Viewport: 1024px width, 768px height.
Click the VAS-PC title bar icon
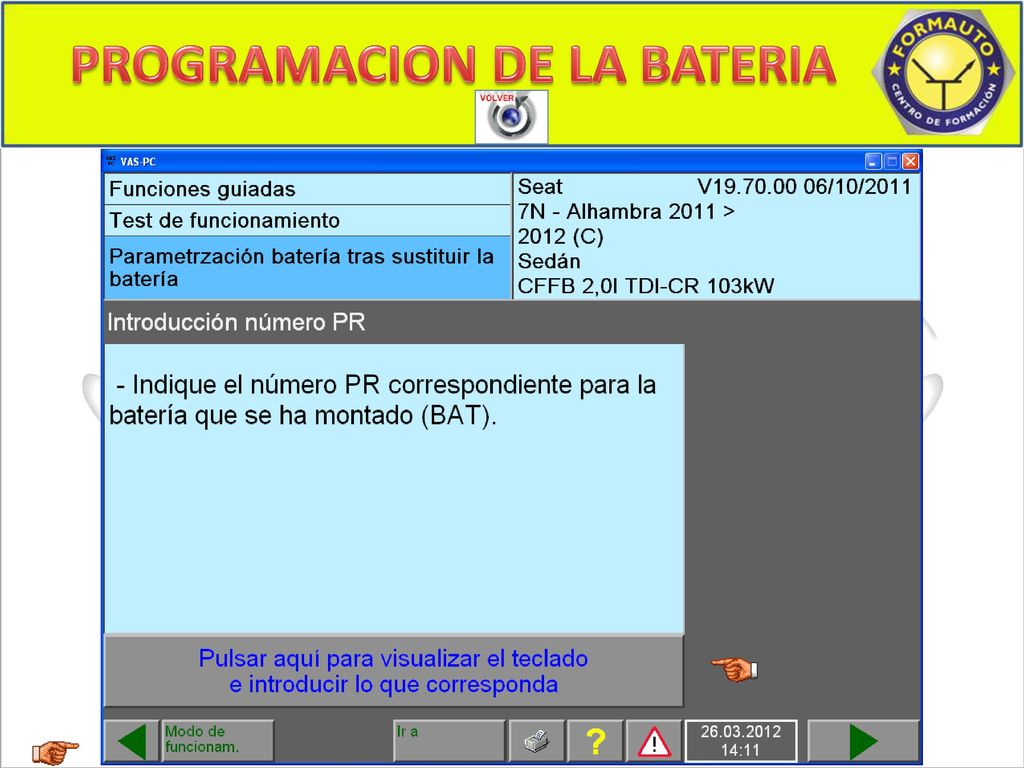point(111,161)
